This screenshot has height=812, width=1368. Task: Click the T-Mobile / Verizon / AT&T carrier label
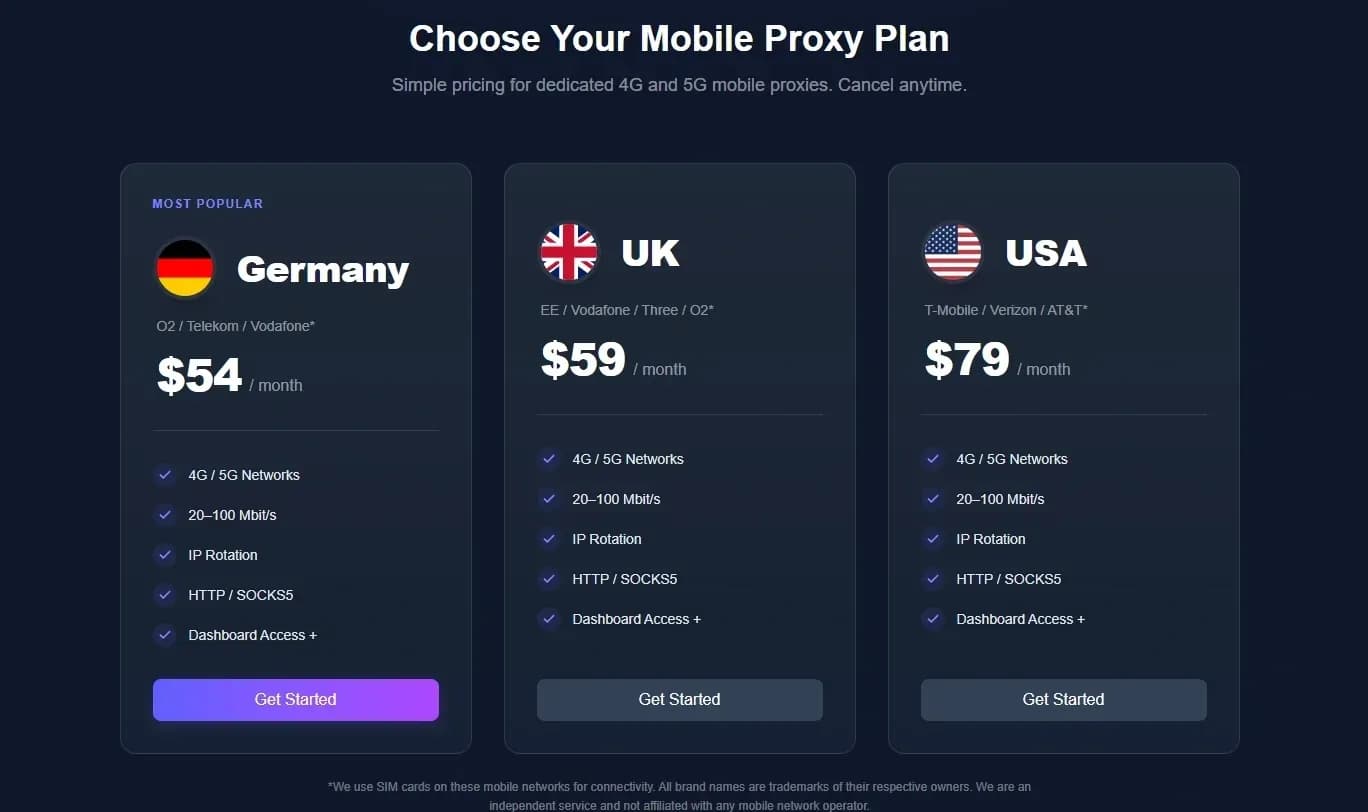pyautogui.click(x=1005, y=310)
